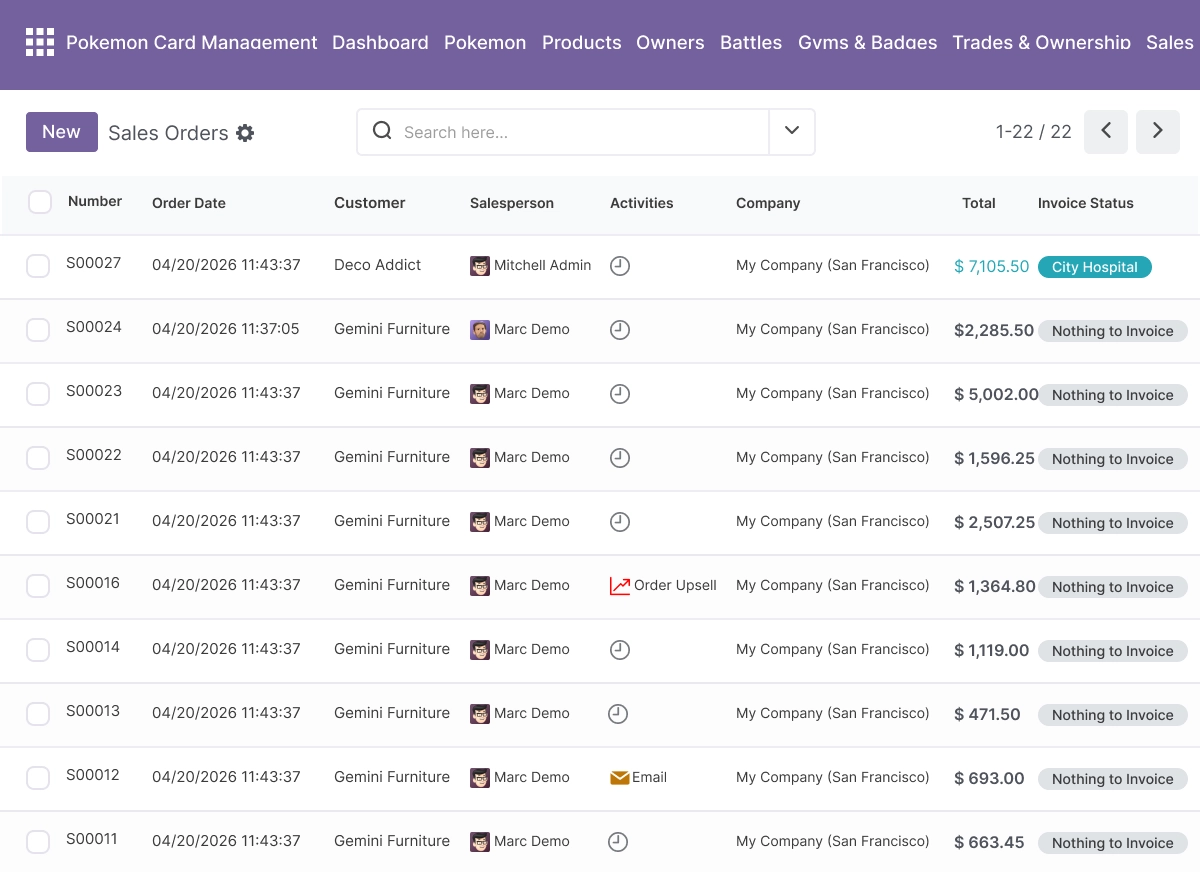Click the search magnifier icon

tap(382, 131)
